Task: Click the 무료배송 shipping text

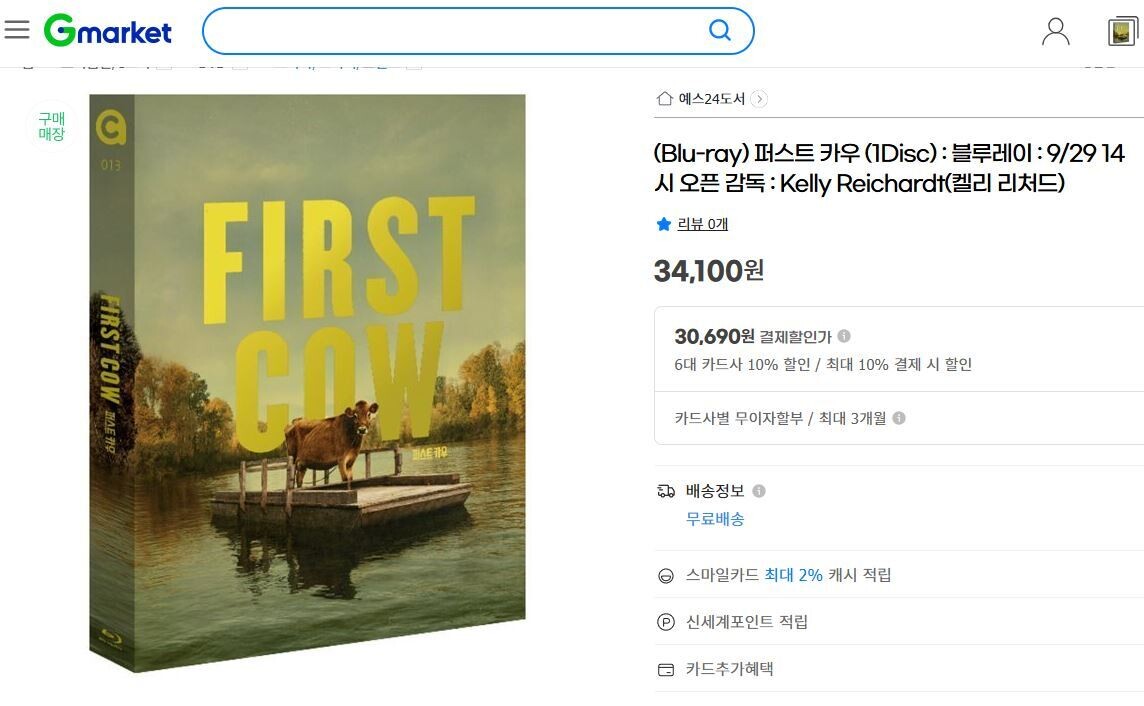Action: pos(715,519)
